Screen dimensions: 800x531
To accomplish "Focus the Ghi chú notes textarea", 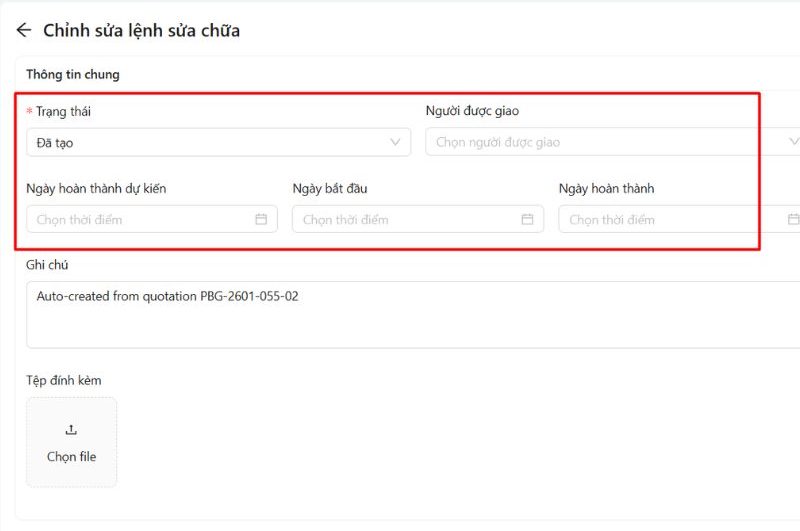I will (x=413, y=315).
